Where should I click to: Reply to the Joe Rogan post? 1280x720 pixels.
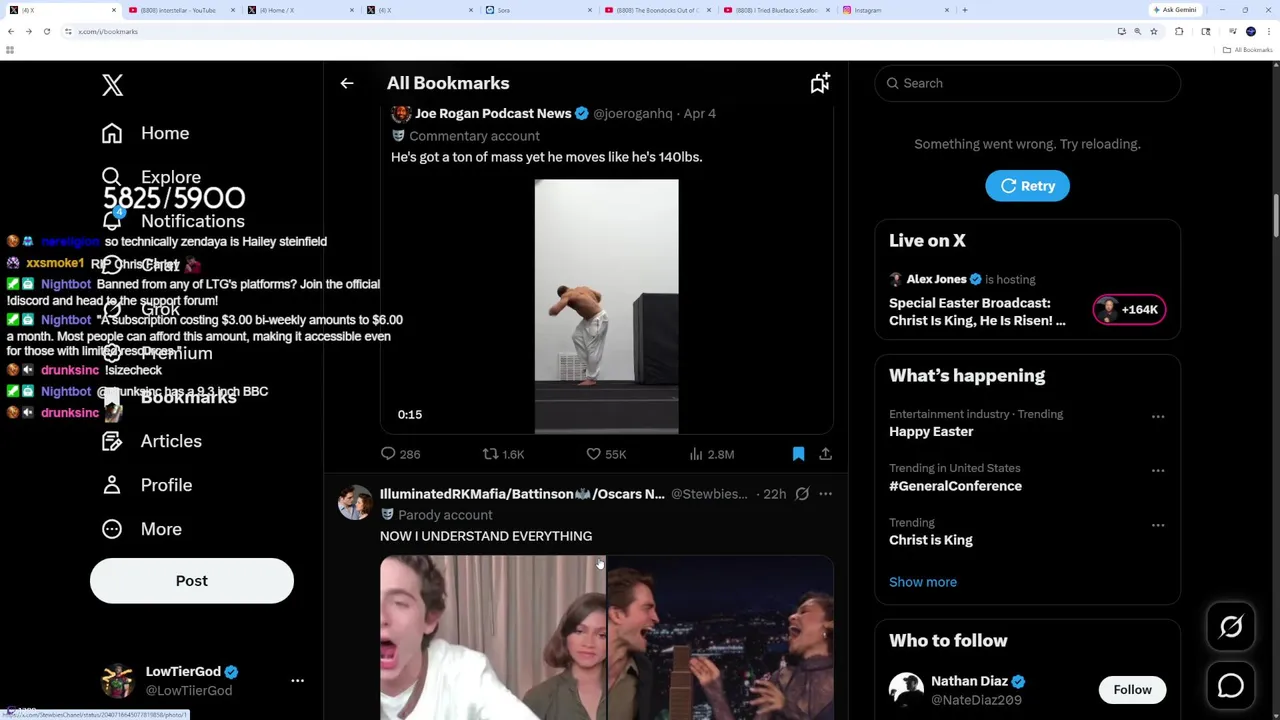(400, 454)
